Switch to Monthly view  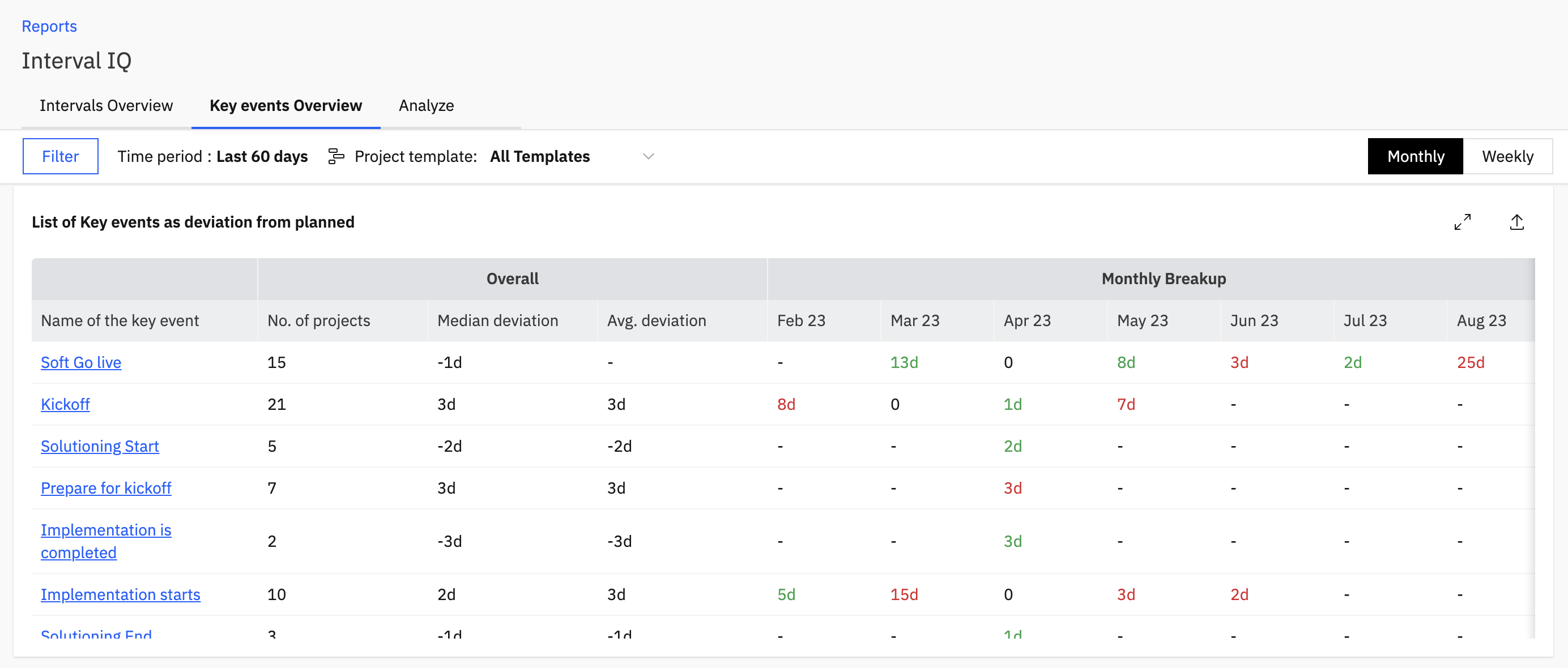[1415, 156]
